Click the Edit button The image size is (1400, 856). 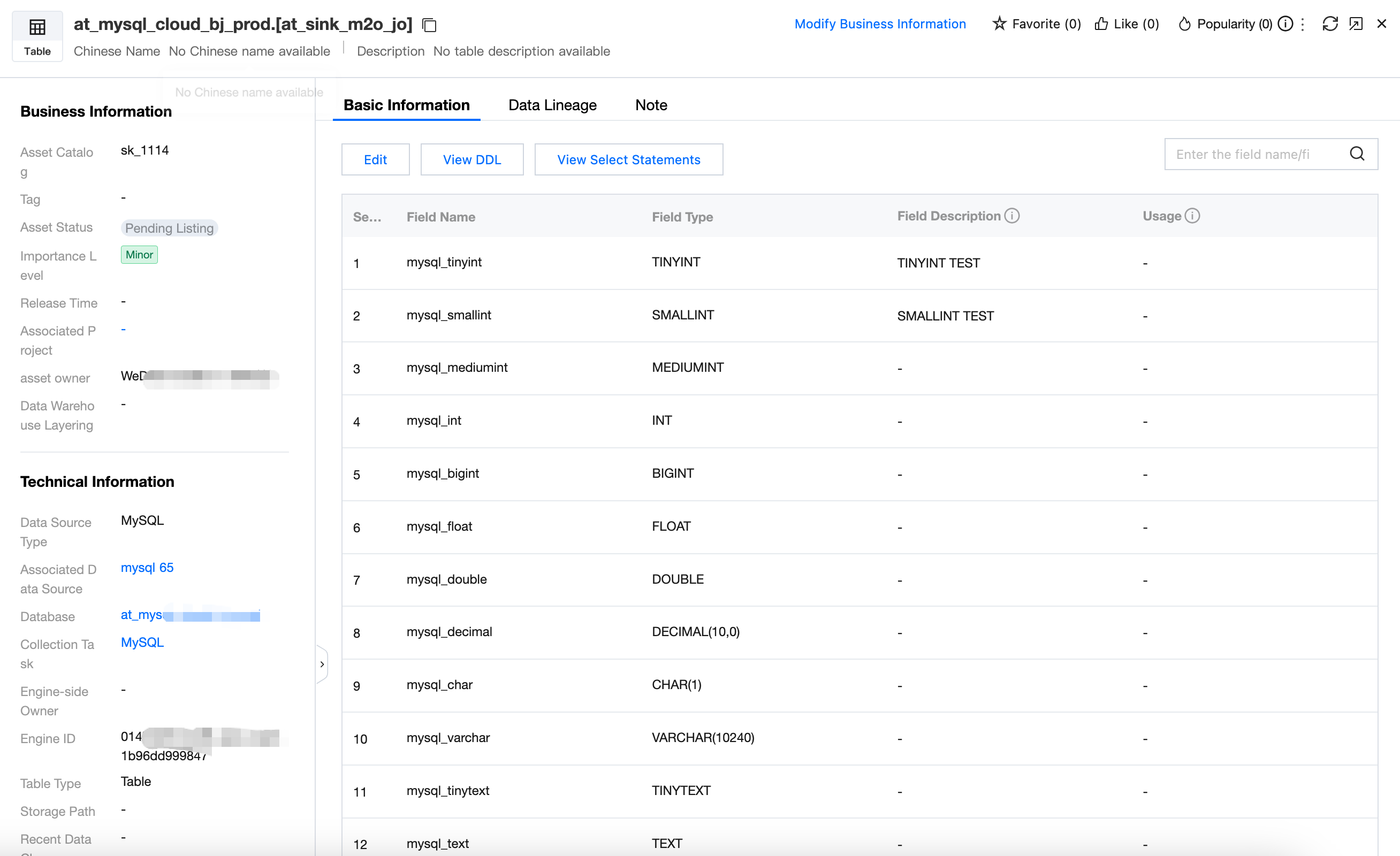375,159
